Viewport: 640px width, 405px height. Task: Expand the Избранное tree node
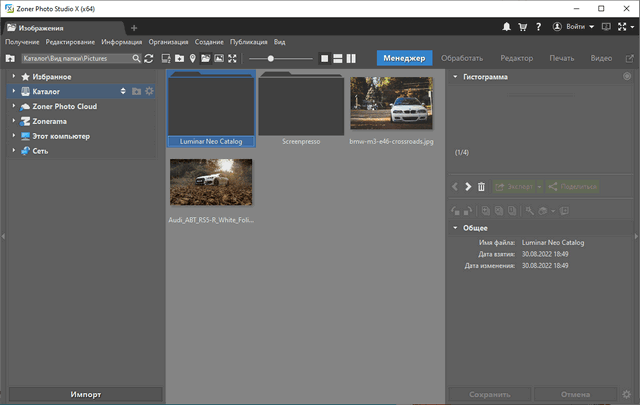[x=13, y=76]
